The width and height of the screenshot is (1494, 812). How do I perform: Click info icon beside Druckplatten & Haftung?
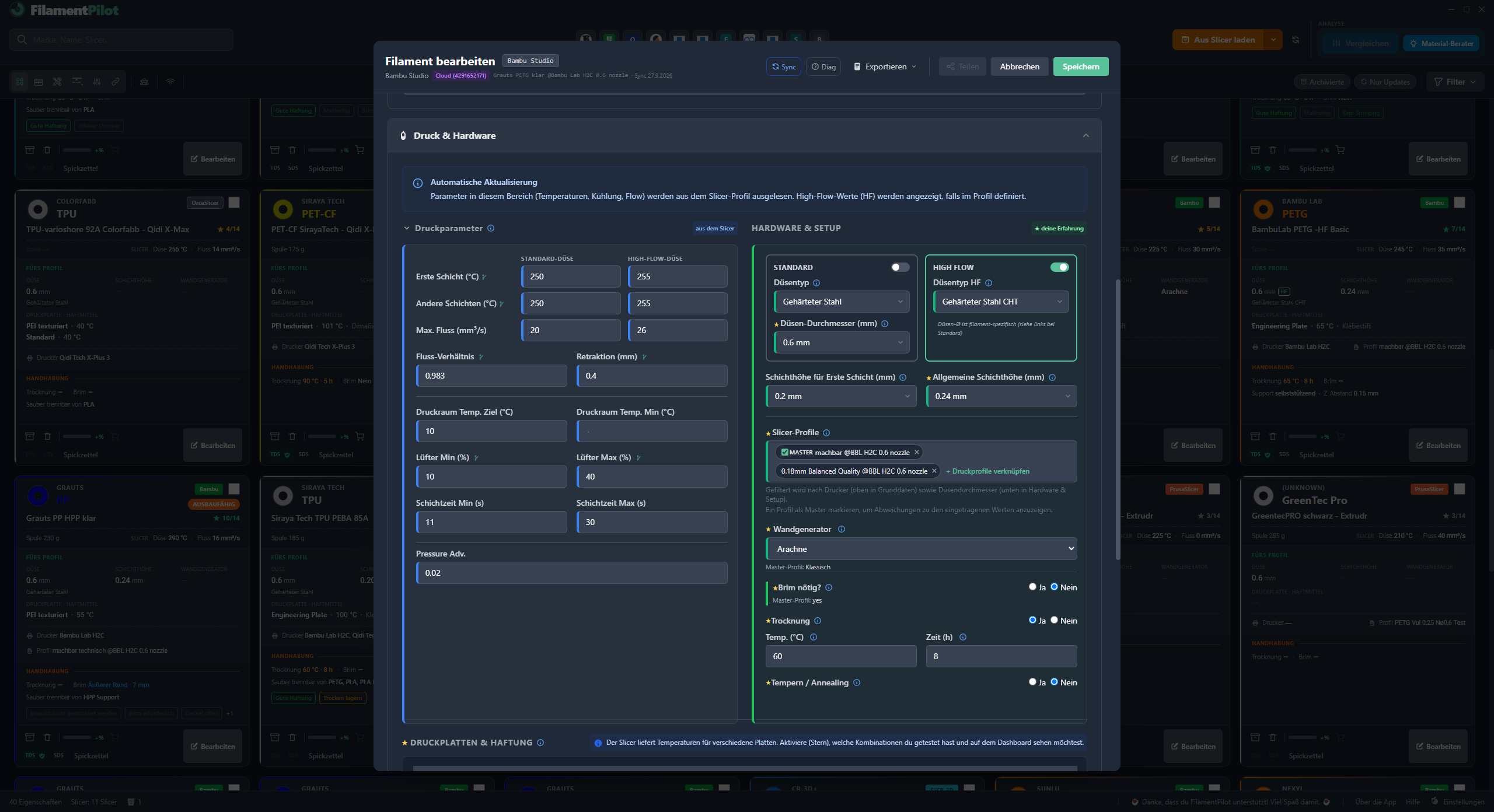tap(540, 743)
